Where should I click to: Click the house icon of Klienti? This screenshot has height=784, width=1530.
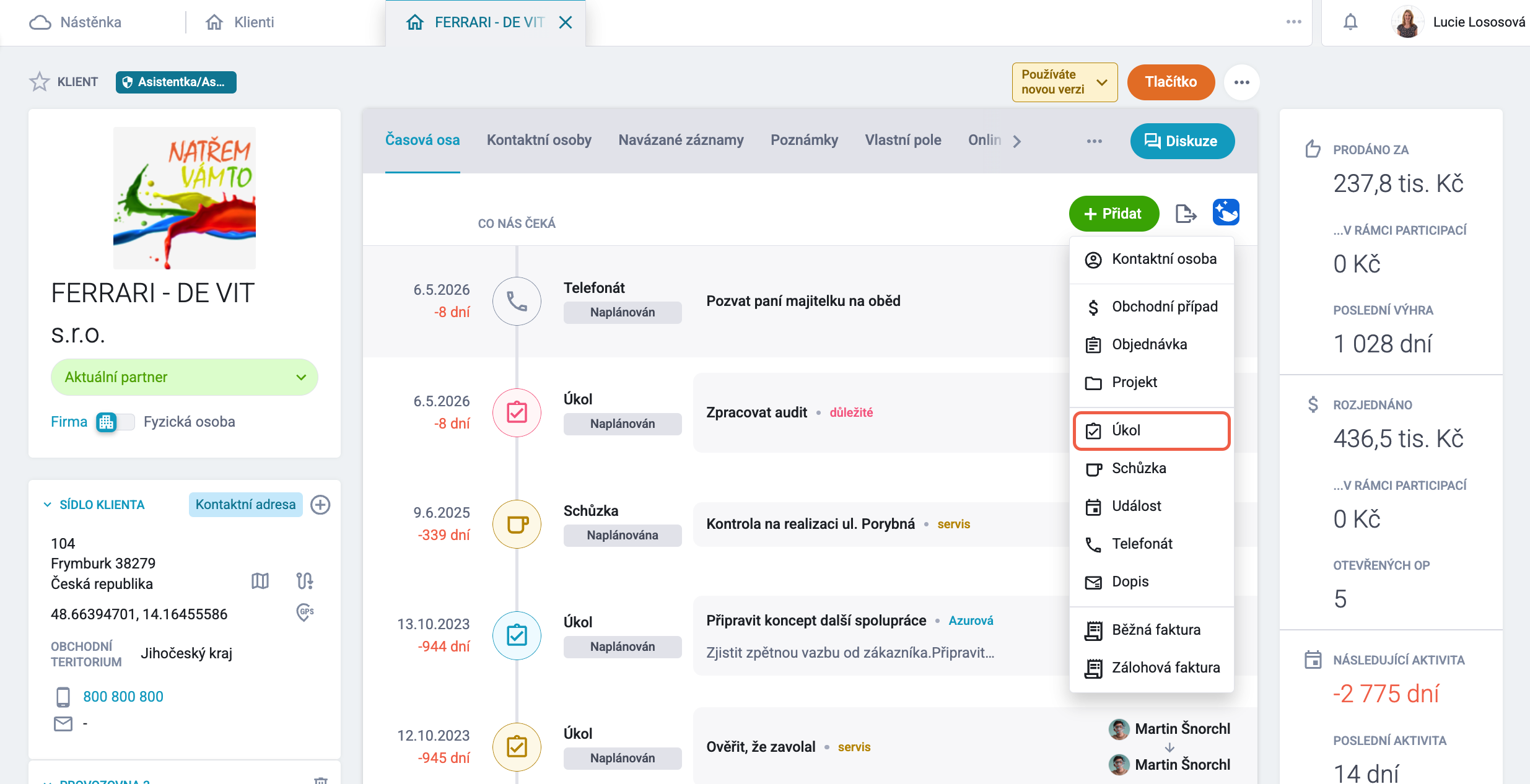pyautogui.click(x=214, y=22)
